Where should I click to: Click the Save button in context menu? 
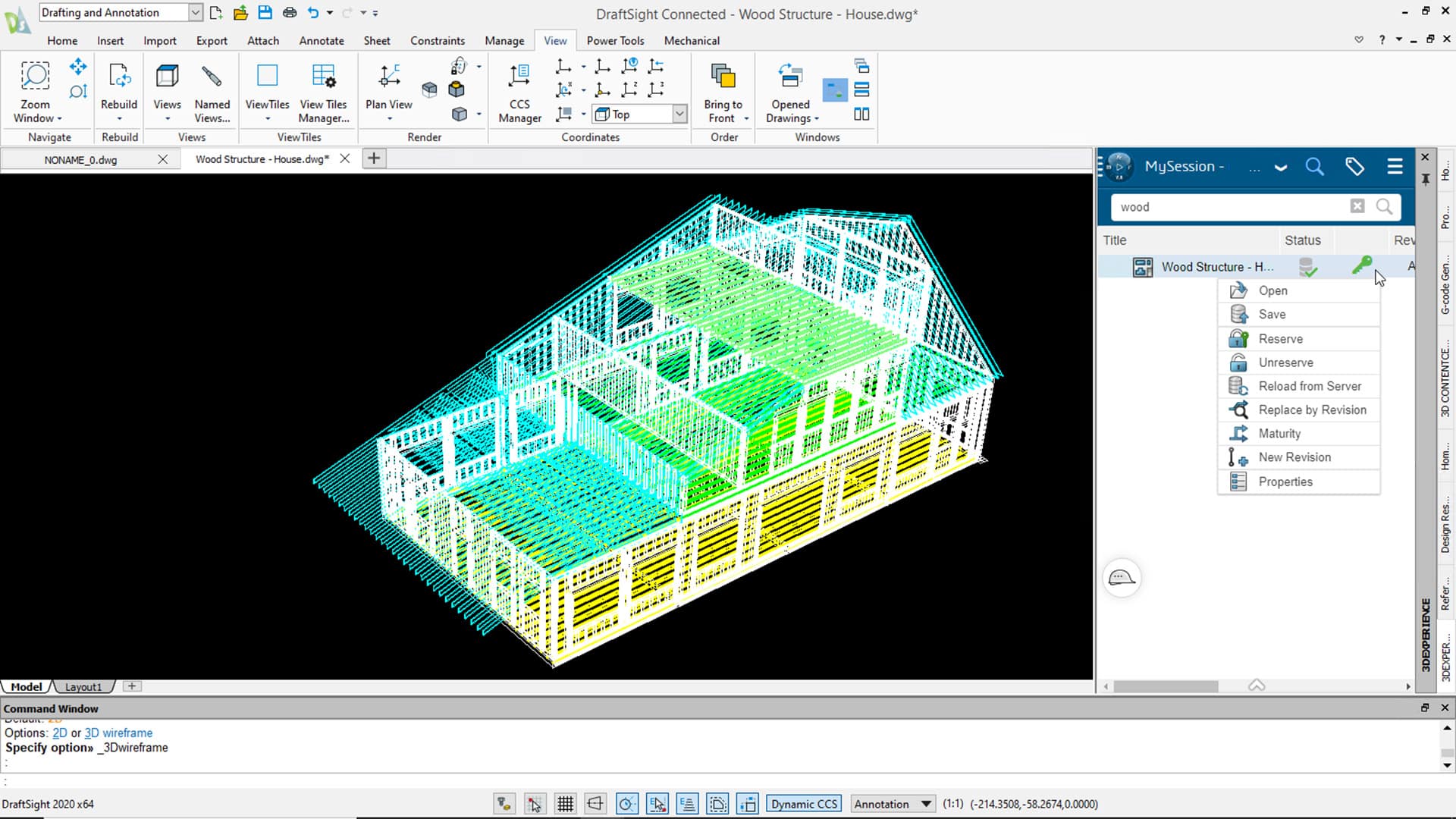point(1271,314)
